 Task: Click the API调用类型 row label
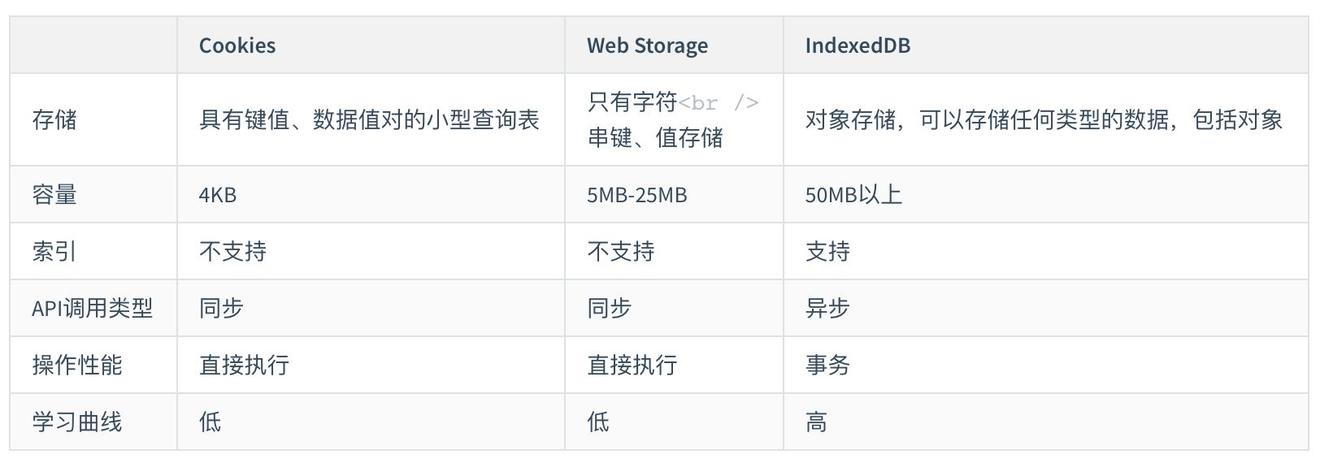(92, 308)
